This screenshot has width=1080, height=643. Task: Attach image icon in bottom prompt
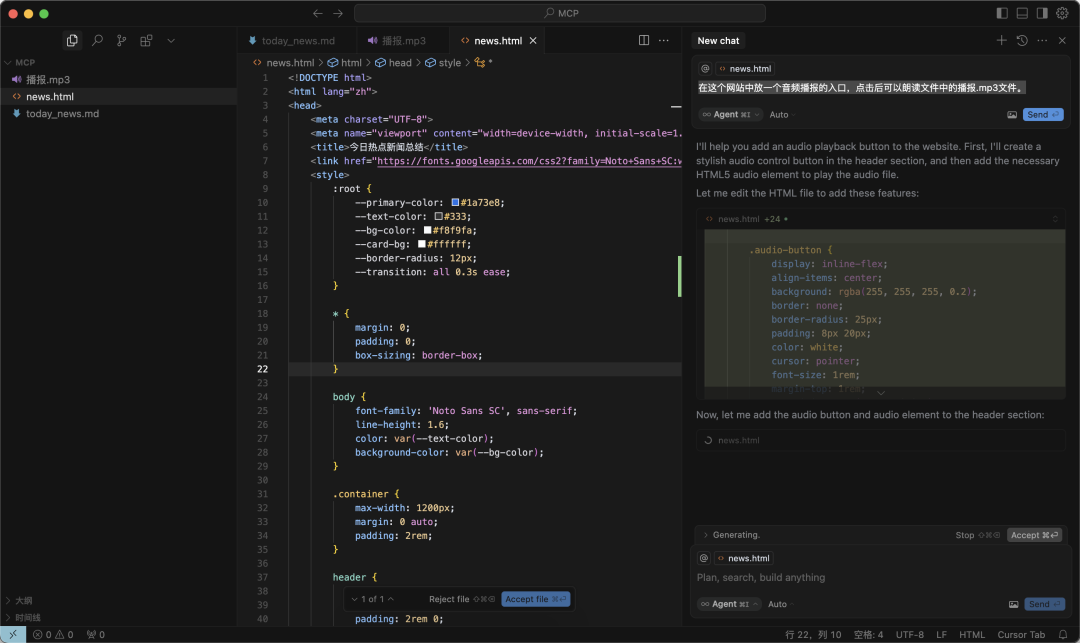[1013, 604]
